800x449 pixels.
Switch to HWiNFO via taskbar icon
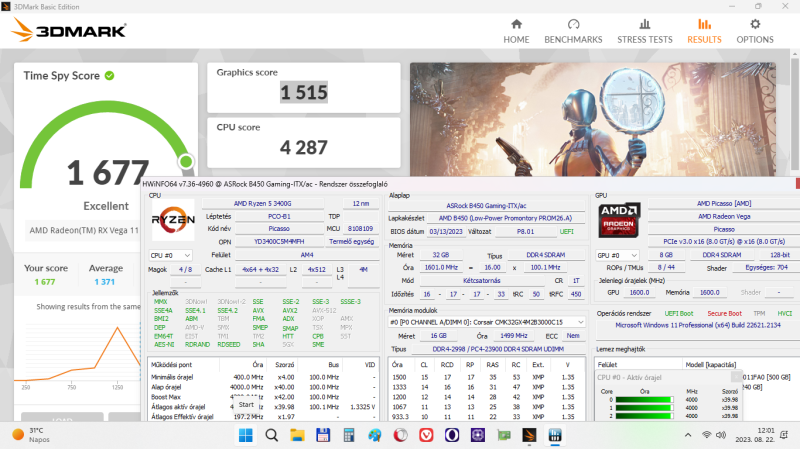point(555,435)
